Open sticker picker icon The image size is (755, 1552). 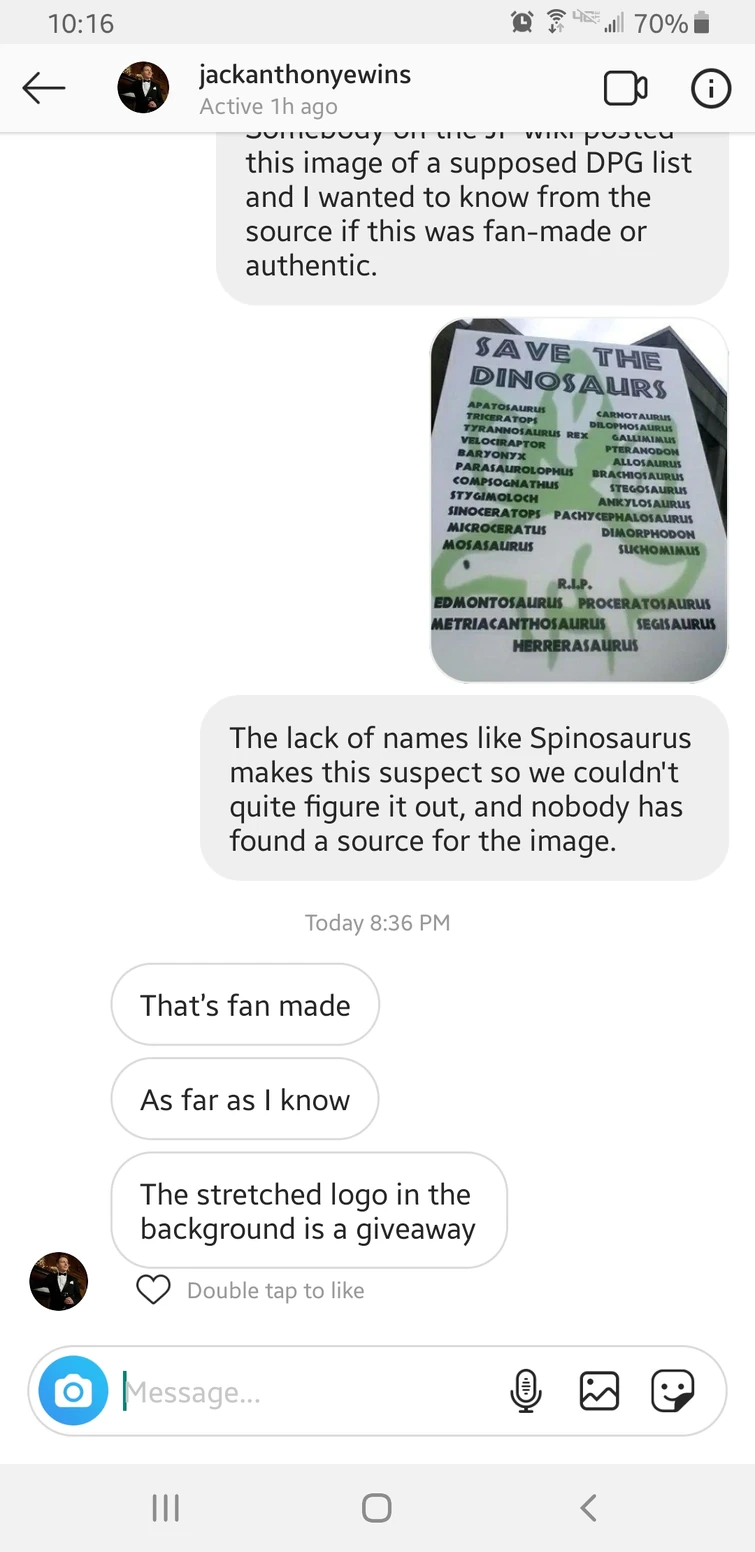(672, 1390)
